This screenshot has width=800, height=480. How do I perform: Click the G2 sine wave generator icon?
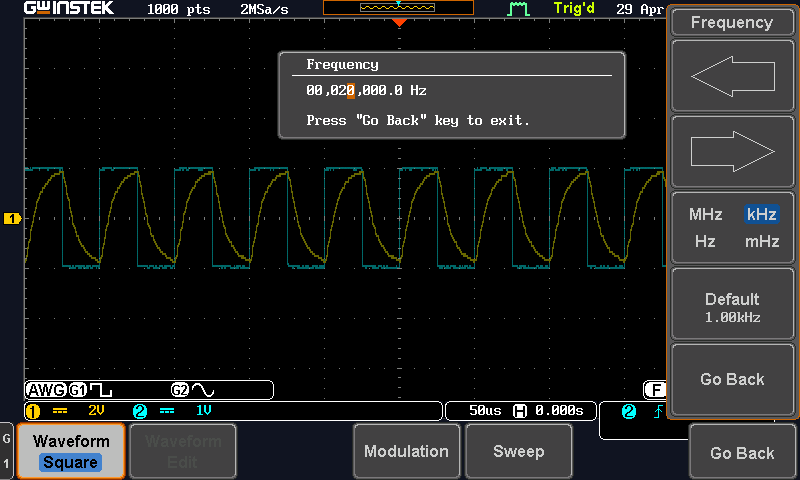(193, 390)
